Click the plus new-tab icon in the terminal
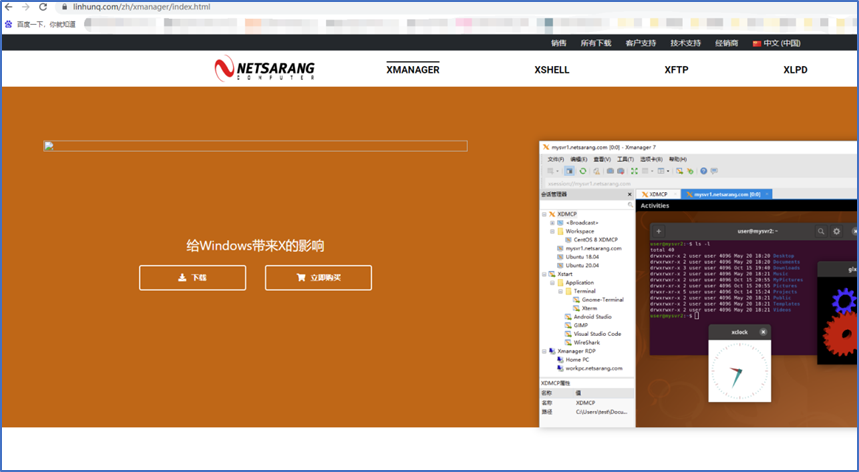The width and height of the screenshot is (859, 472). pyautogui.click(x=658, y=231)
